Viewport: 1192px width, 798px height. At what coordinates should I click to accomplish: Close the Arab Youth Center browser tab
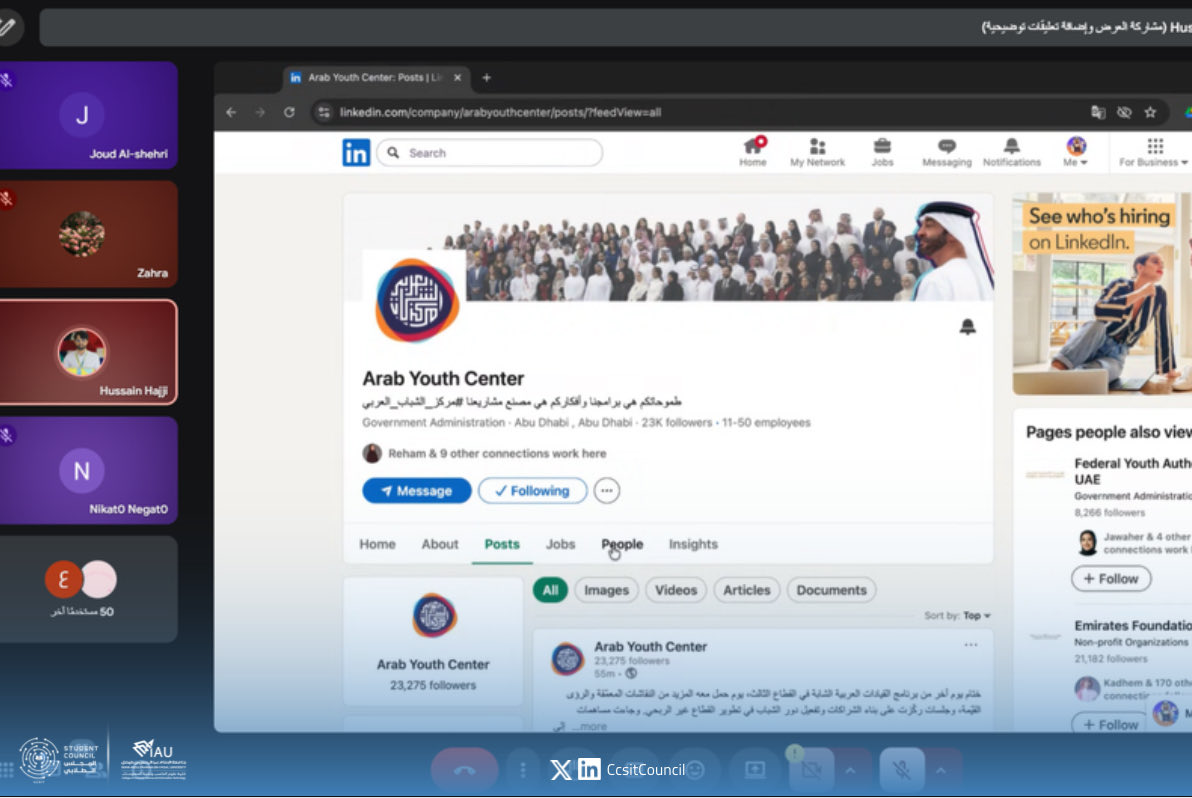coord(458,78)
